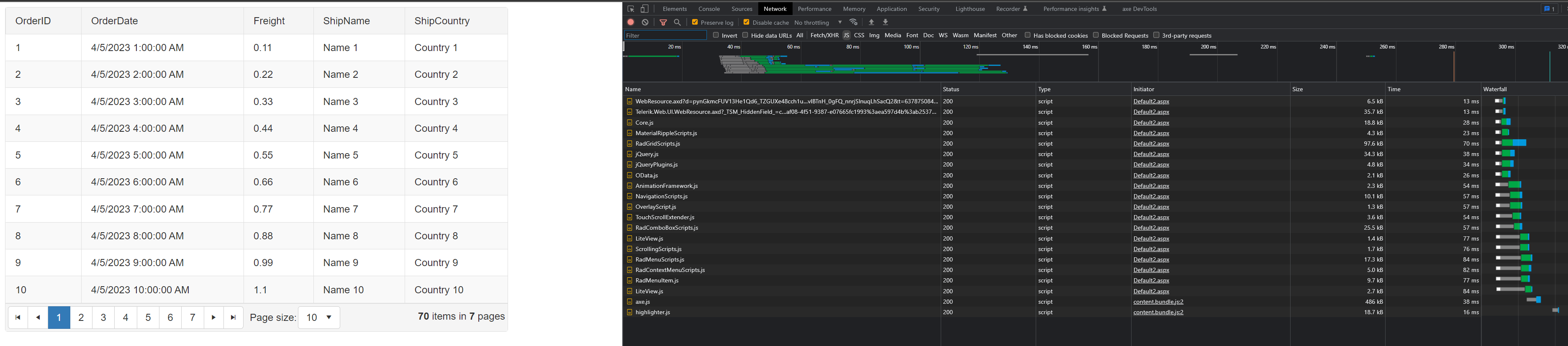This screenshot has width=1568, height=346.
Task: Enable the Invert filter checkbox
Action: (716, 35)
